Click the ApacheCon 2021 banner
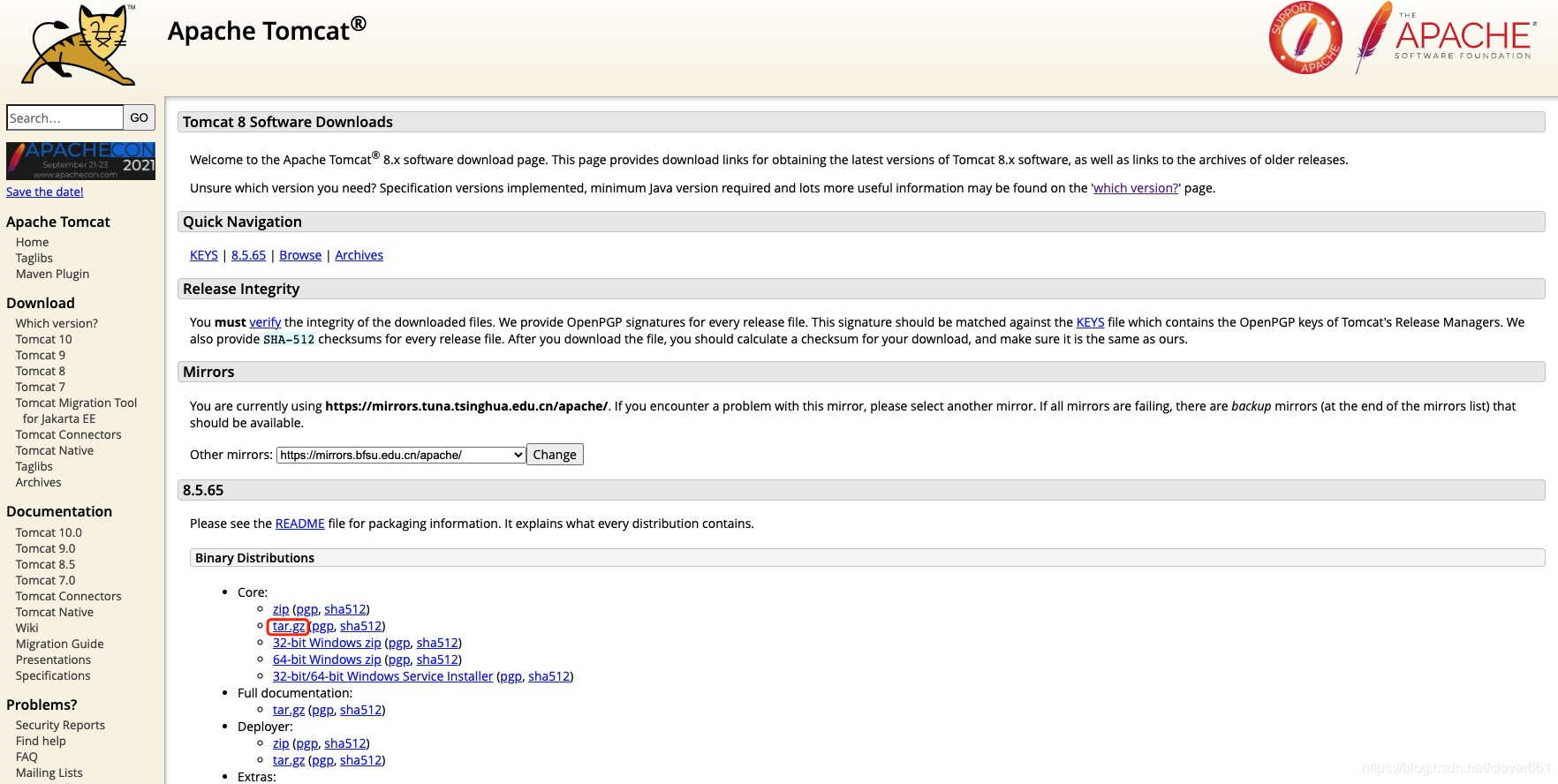Viewport: 1558px width, 784px height. tap(80, 161)
